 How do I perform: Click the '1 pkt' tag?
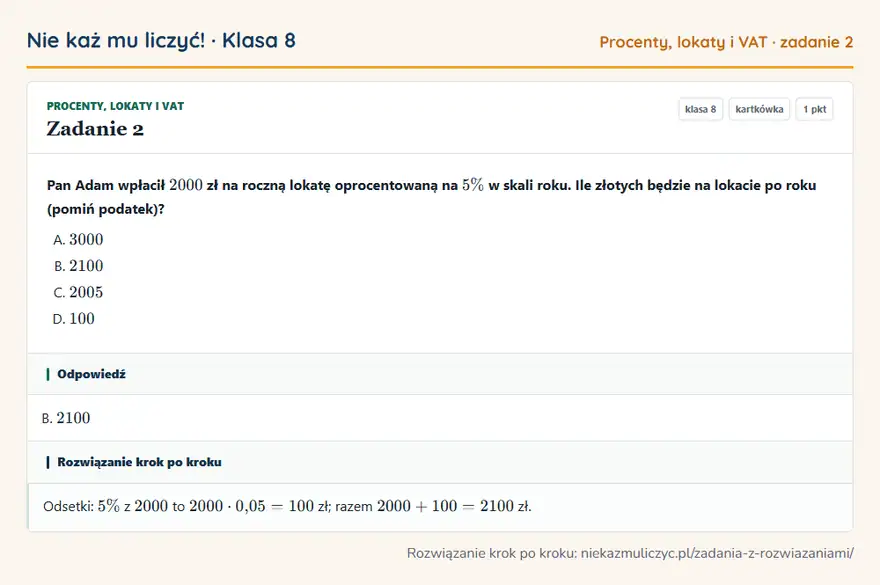click(814, 109)
